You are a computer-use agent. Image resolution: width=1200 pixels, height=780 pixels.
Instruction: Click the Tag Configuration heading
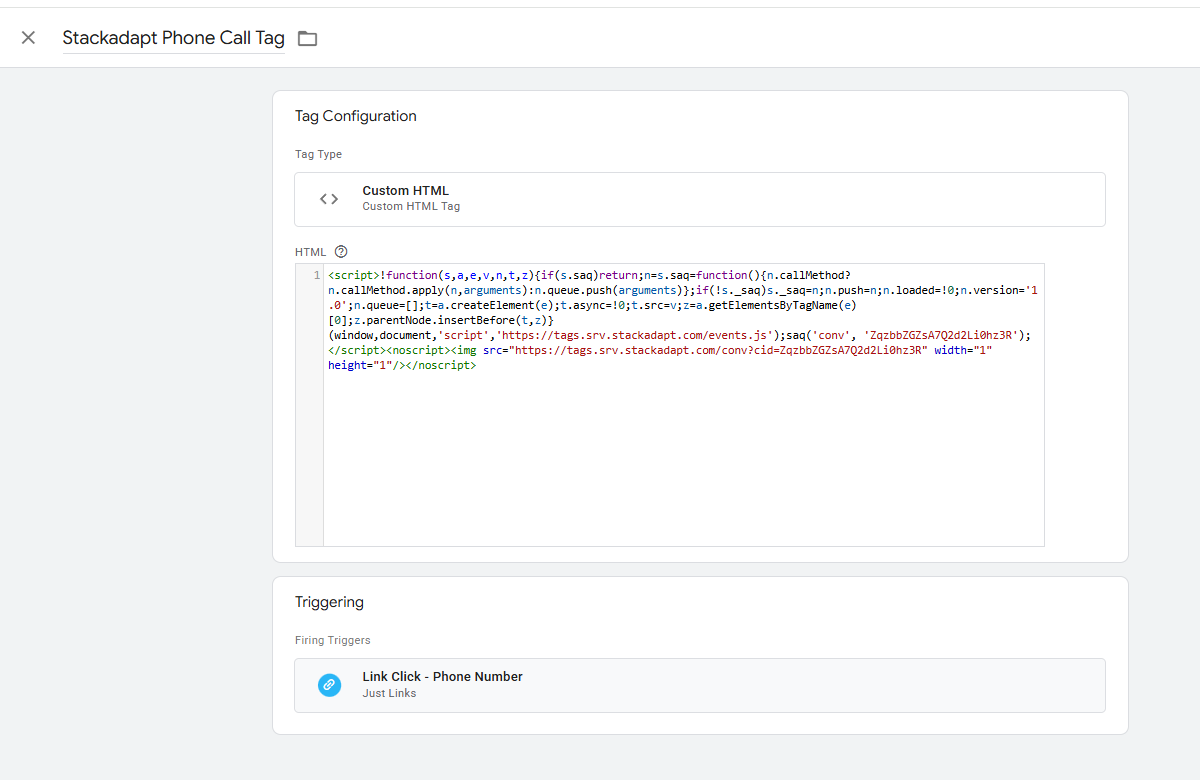coord(356,116)
